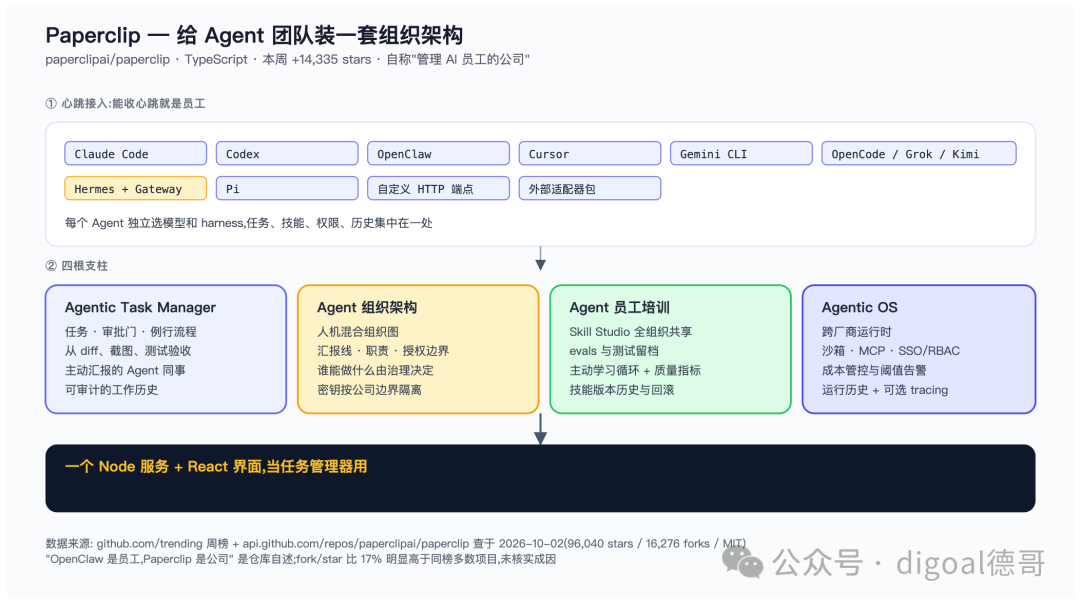Screen dimensions: 1080x606
Task: Click the footer line starting with "数据来源: github.com/trending"
Action: tap(395, 544)
